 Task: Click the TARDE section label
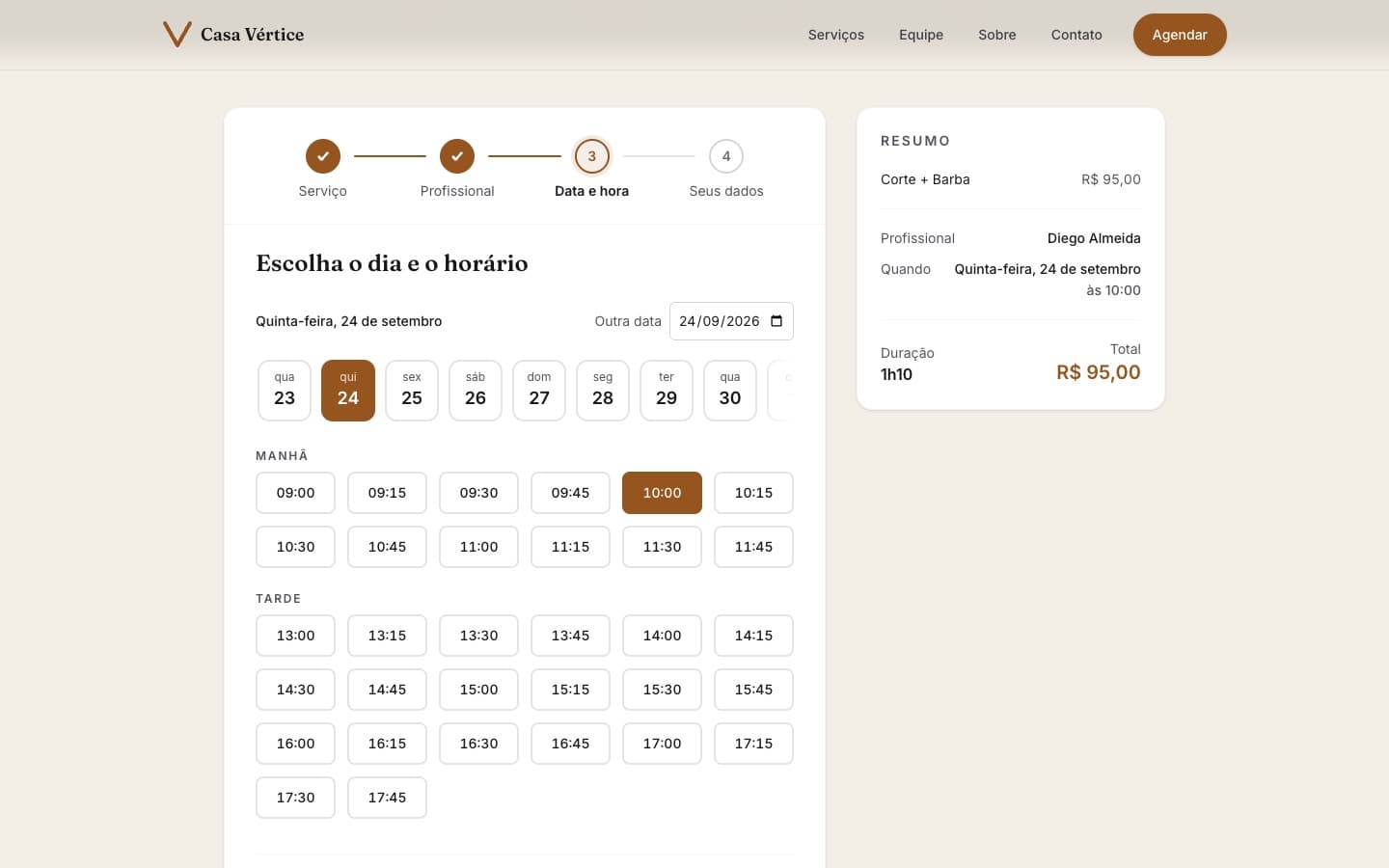click(x=279, y=599)
